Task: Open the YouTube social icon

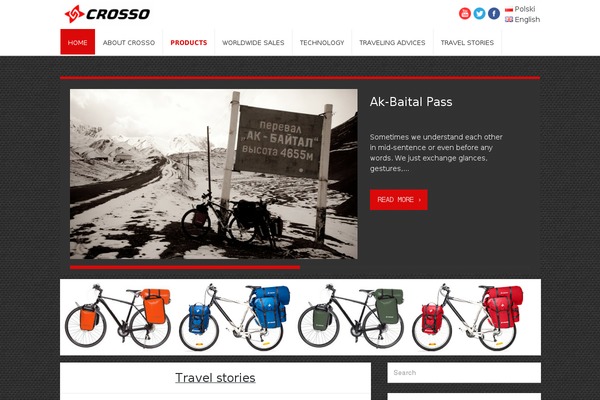Action: coord(465,13)
